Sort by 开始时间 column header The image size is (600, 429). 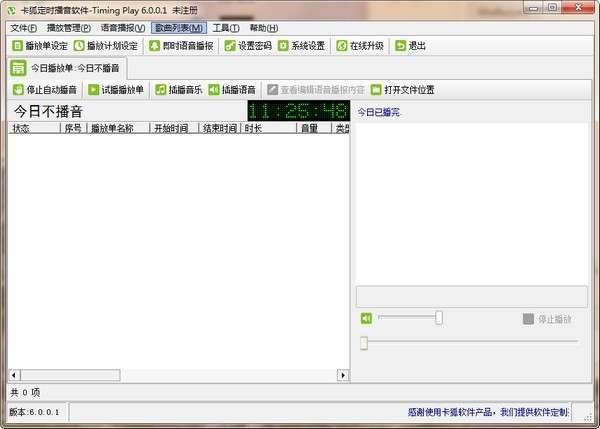click(174, 128)
